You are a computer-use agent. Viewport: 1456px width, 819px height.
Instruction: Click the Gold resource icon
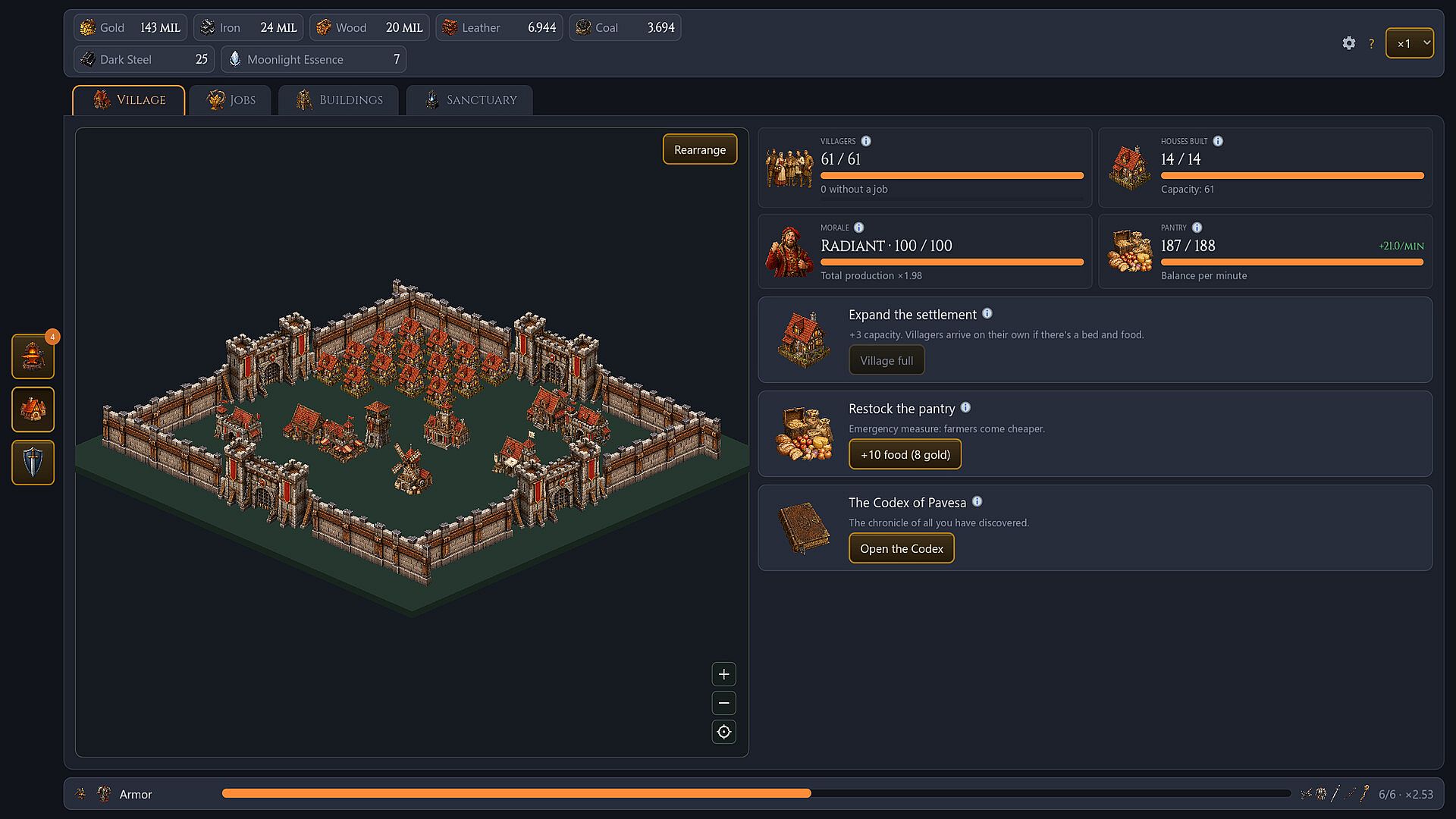pyautogui.click(x=88, y=27)
